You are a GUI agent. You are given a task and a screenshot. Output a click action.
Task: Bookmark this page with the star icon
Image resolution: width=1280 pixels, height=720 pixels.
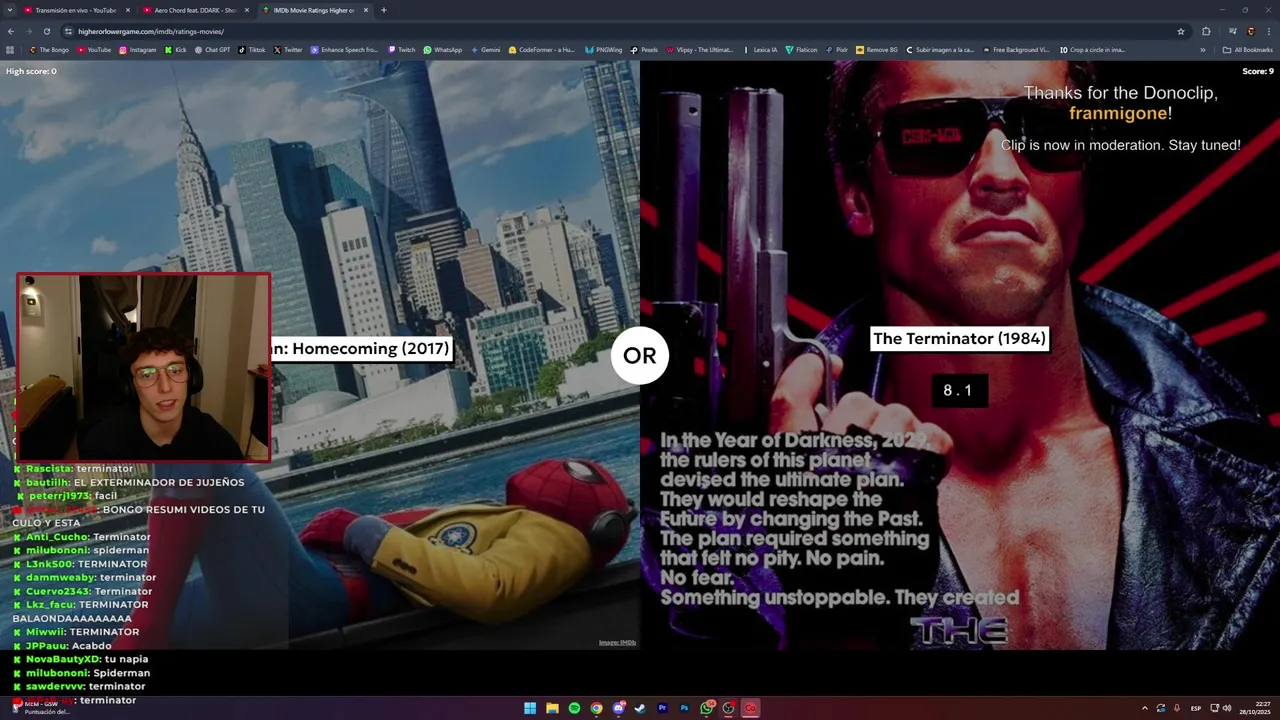click(1181, 31)
